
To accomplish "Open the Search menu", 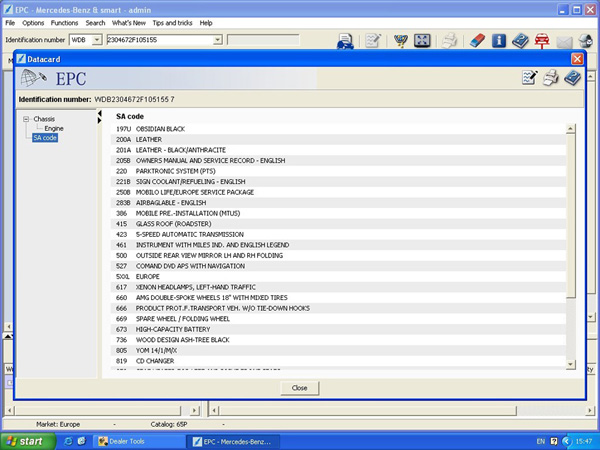I will point(95,23).
